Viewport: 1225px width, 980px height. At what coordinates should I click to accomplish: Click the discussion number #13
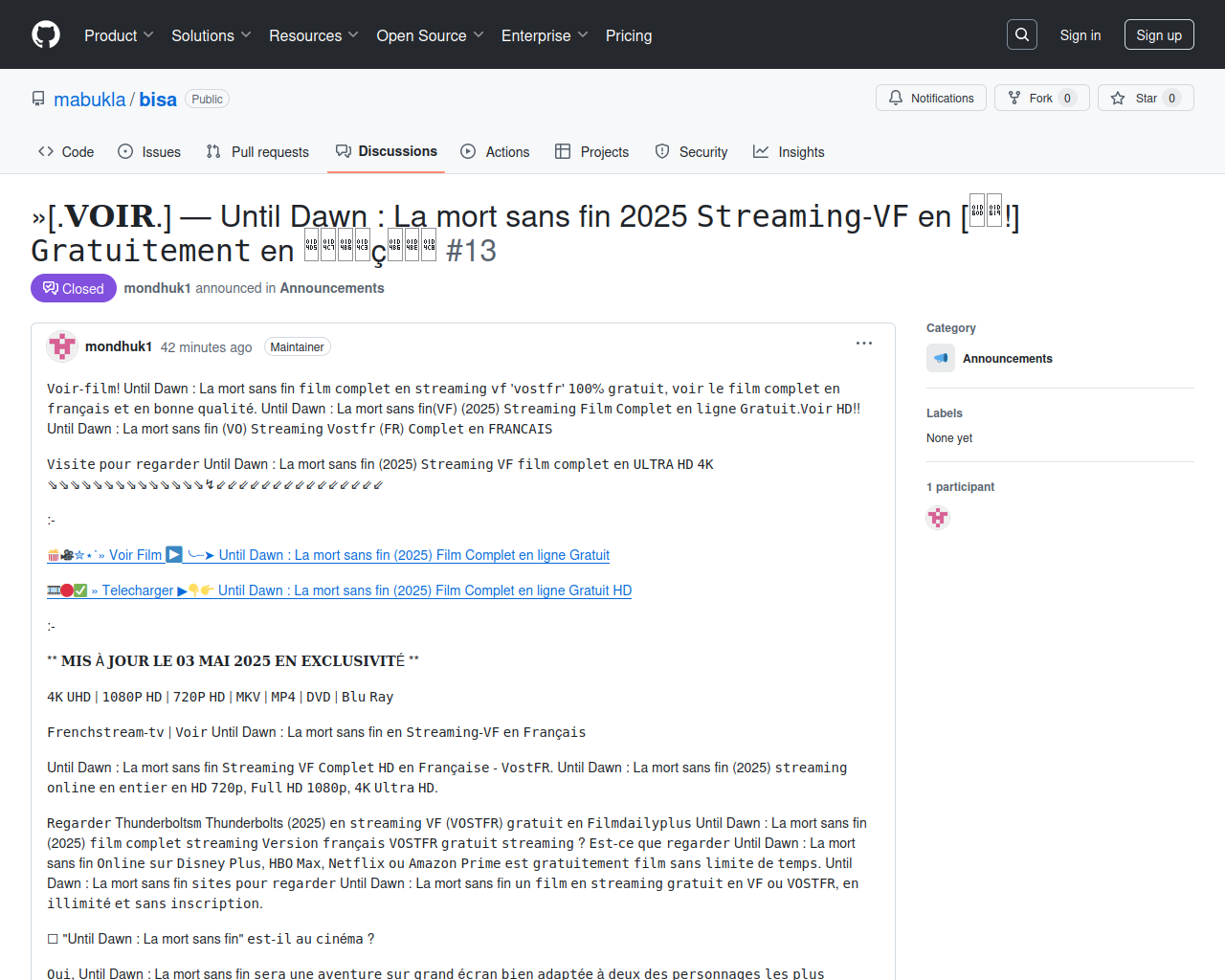click(x=471, y=251)
